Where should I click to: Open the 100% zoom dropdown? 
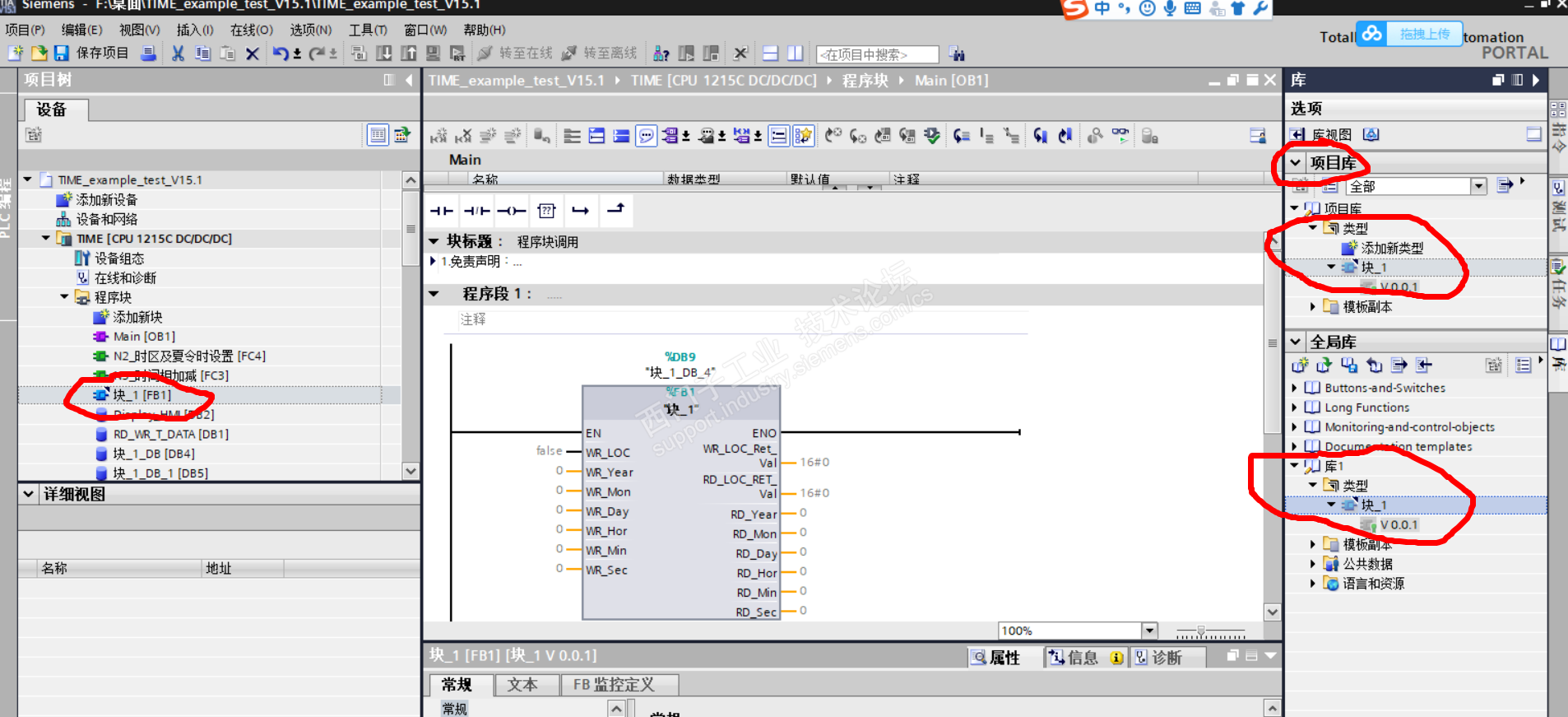click(x=1150, y=631)
